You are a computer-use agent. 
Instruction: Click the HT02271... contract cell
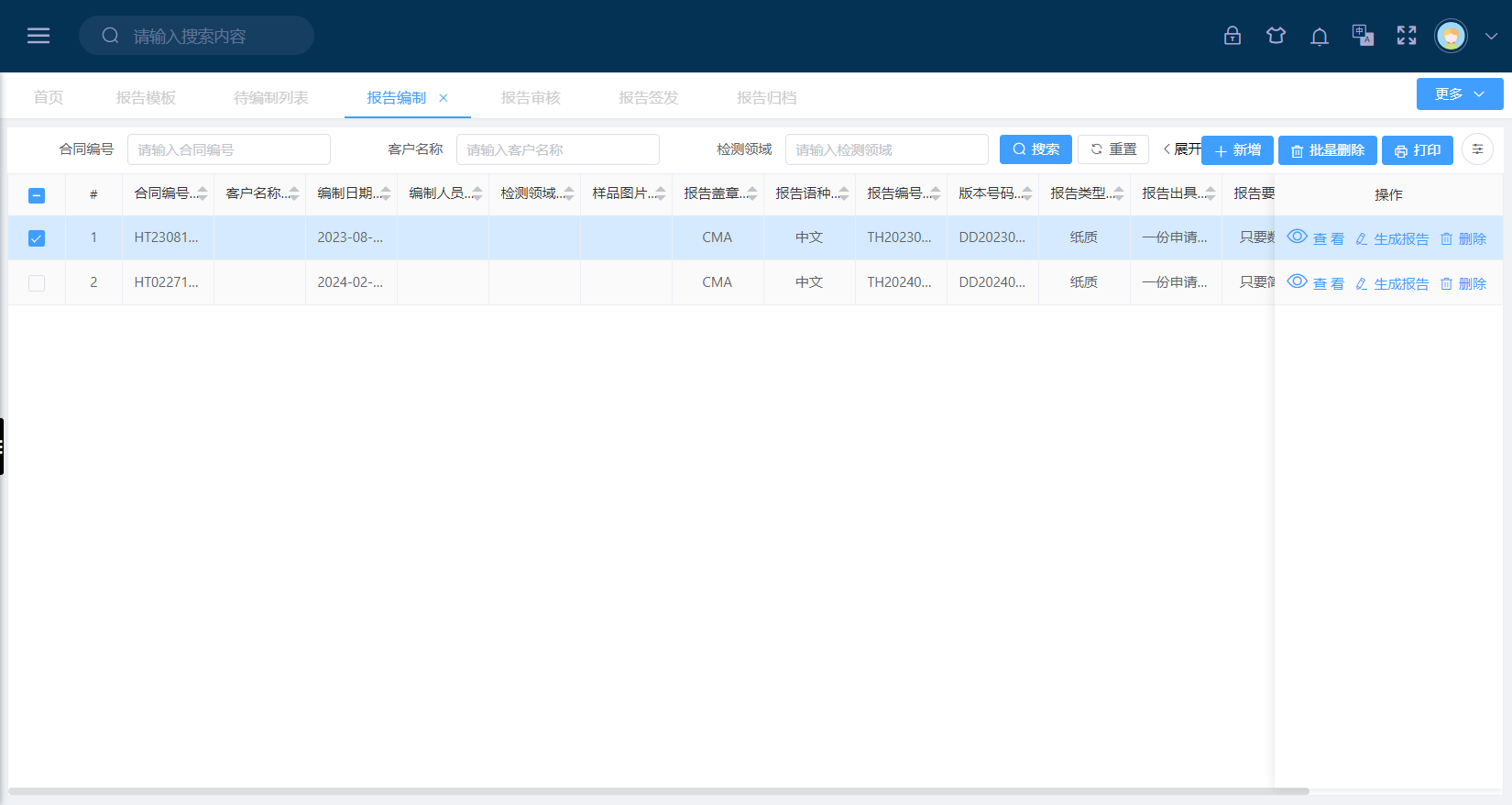[167, 282]
